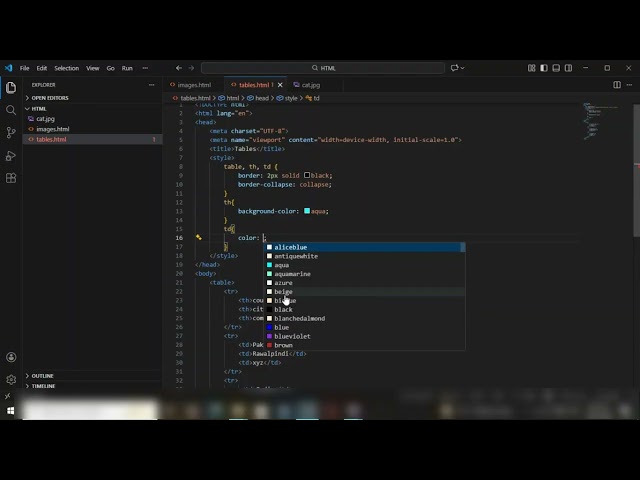Choose aquamarine from the suggestion list
This screenshot has height=480, width=640.
pyautogui.click(x=365, y=274)
